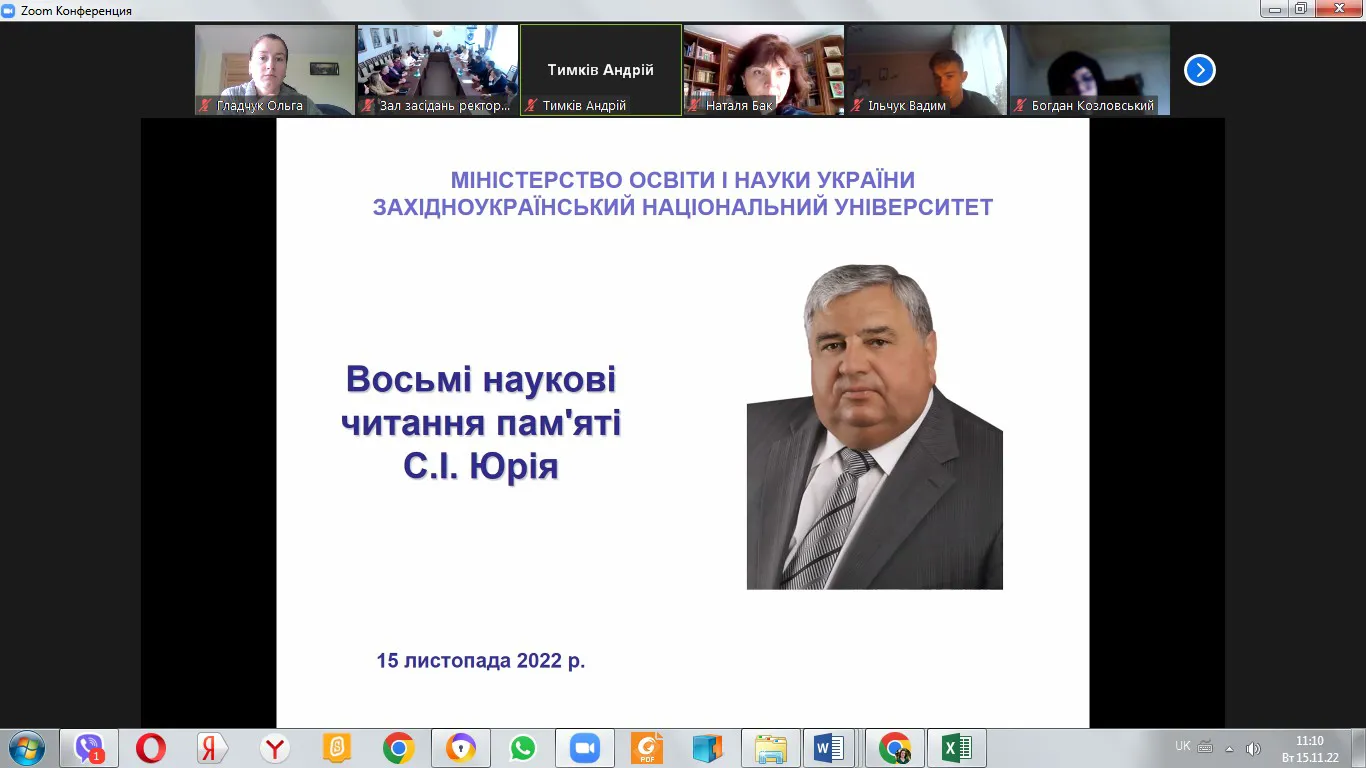Viewport: 1366px width, 768px height.
Task: Minimize the Zoom conference window
Action: click(x=1273, y=9)
